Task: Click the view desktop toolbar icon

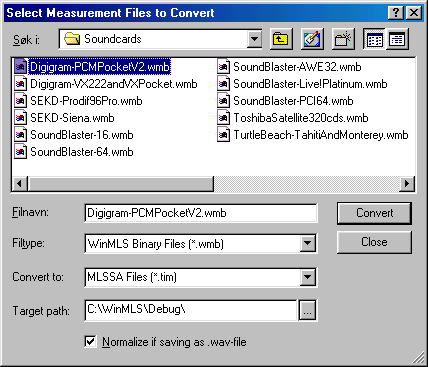Action: pos(312,39)
